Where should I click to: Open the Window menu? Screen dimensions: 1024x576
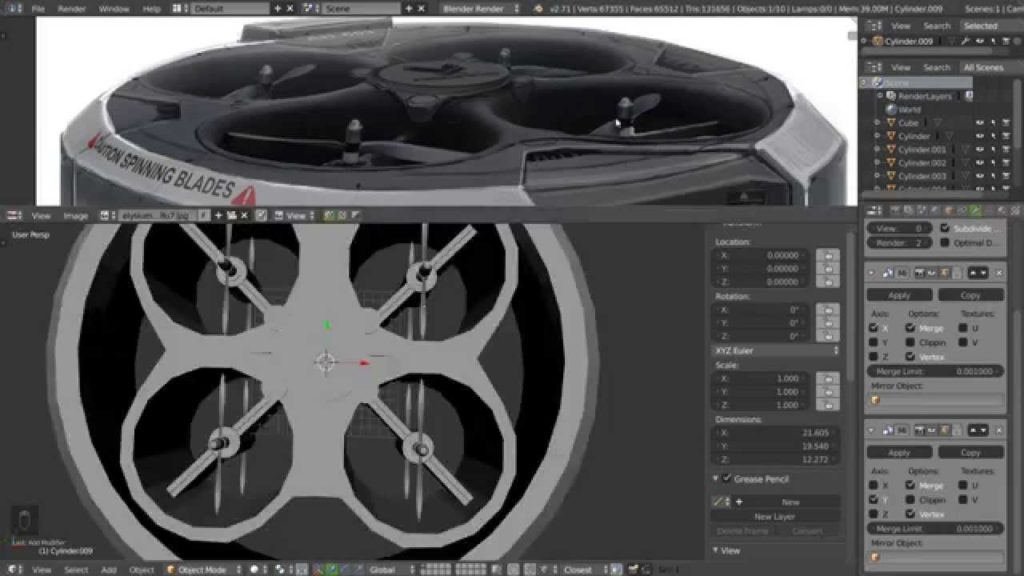tap(114, 8)
